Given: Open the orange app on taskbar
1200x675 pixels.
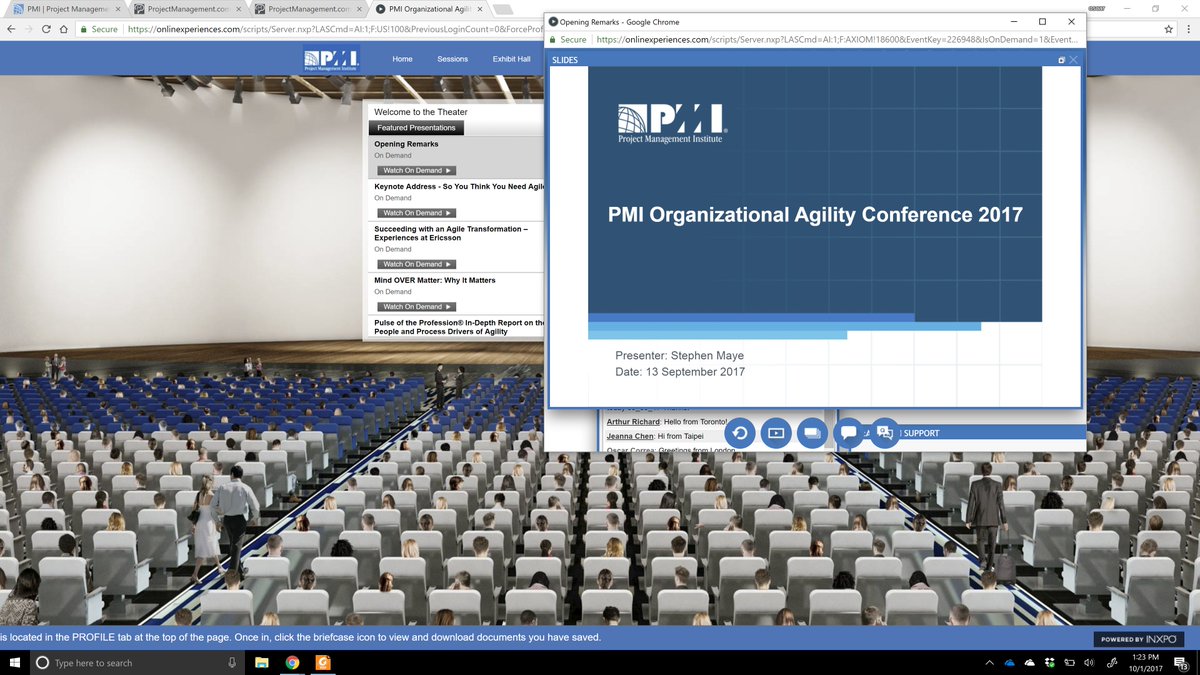Looking at the screenshot, I should (x=322, y=662).
